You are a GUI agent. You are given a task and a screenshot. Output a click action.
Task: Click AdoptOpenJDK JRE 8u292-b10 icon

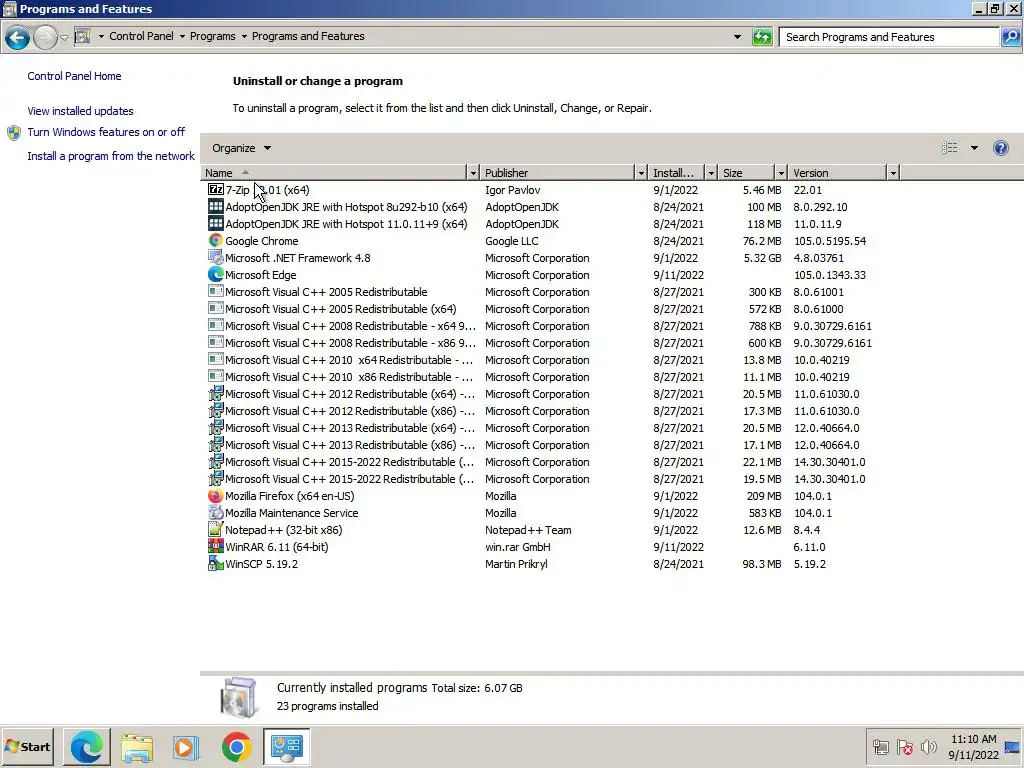tap(216, 206)
